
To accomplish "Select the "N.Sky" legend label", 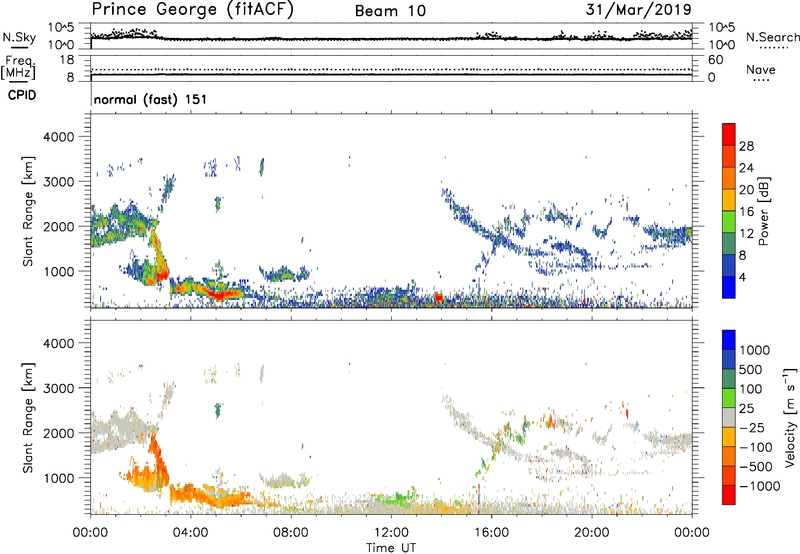I will (19, 37).
